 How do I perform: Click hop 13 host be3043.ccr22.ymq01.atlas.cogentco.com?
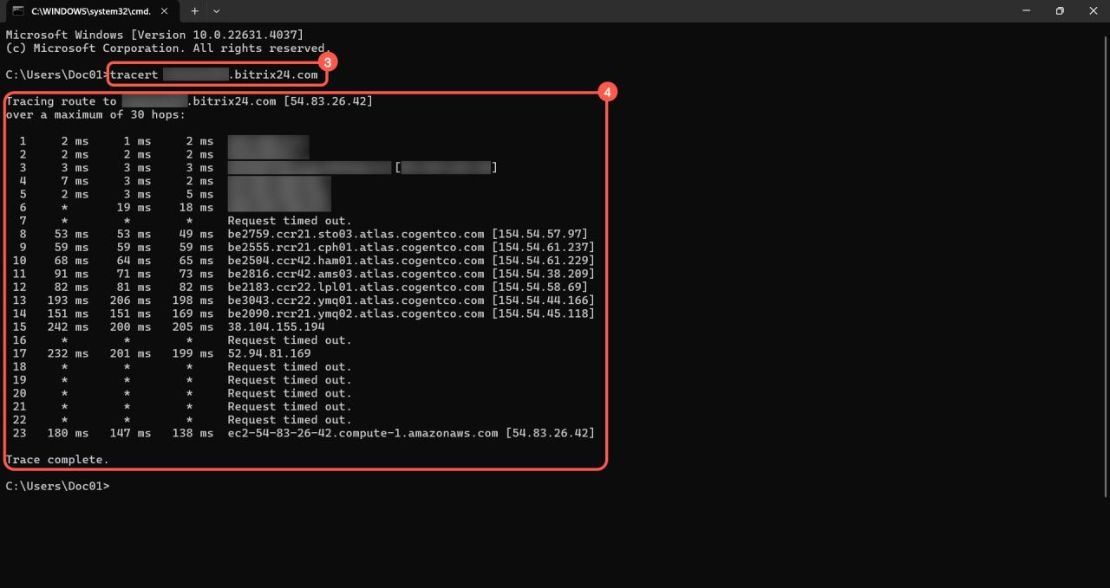pyautogui.click(x=356, y=301)
